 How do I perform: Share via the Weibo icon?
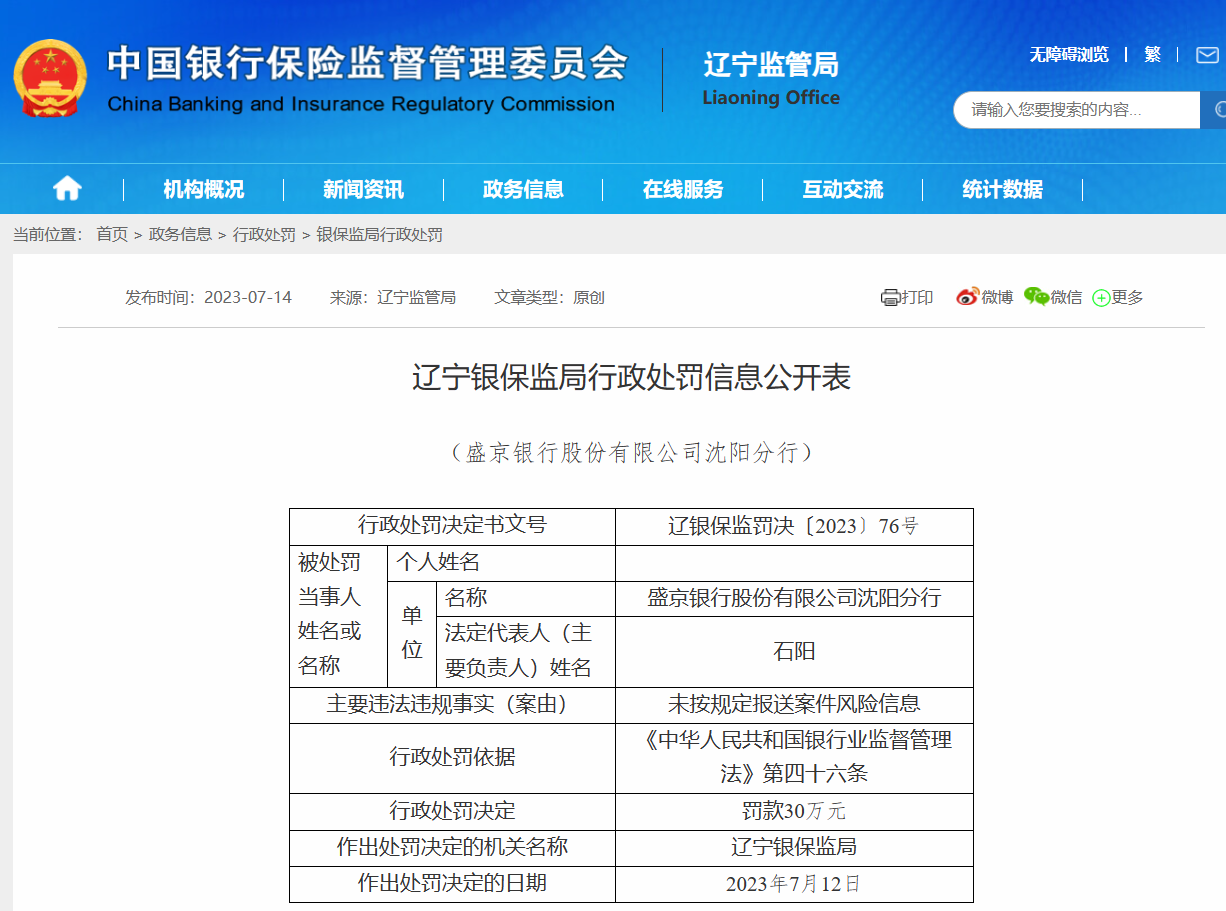click(967, 297)
